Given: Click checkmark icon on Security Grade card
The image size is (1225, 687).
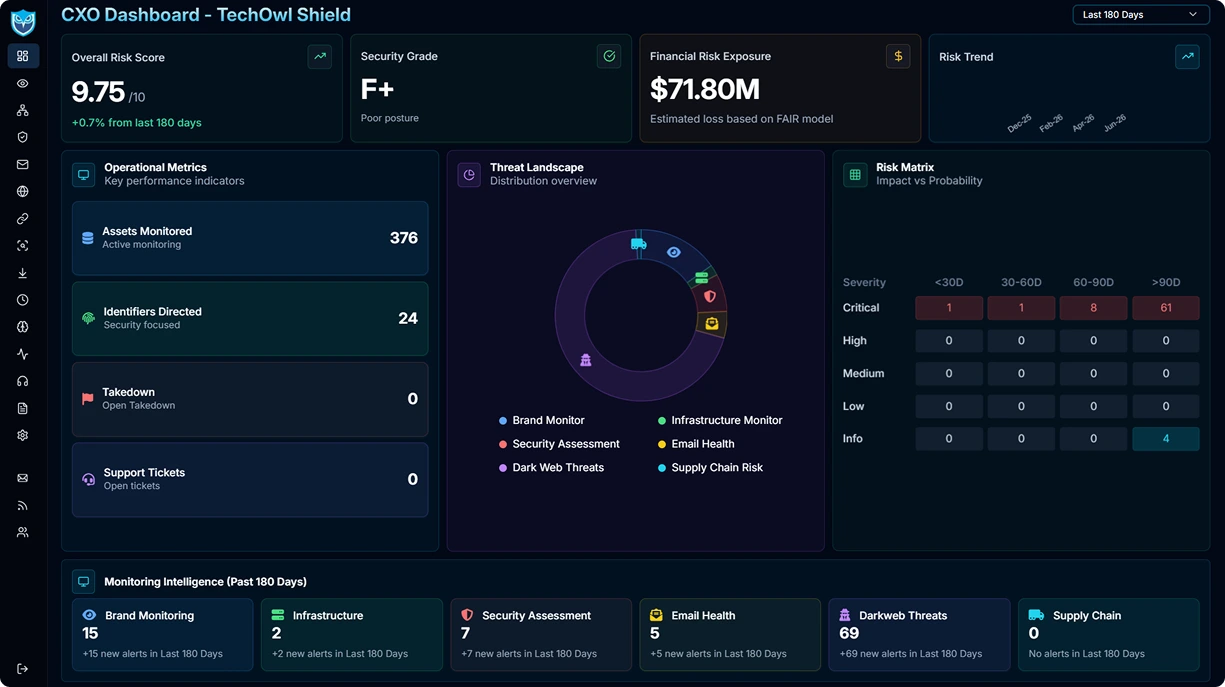Looking at the screenshot, I should point(609,56).
